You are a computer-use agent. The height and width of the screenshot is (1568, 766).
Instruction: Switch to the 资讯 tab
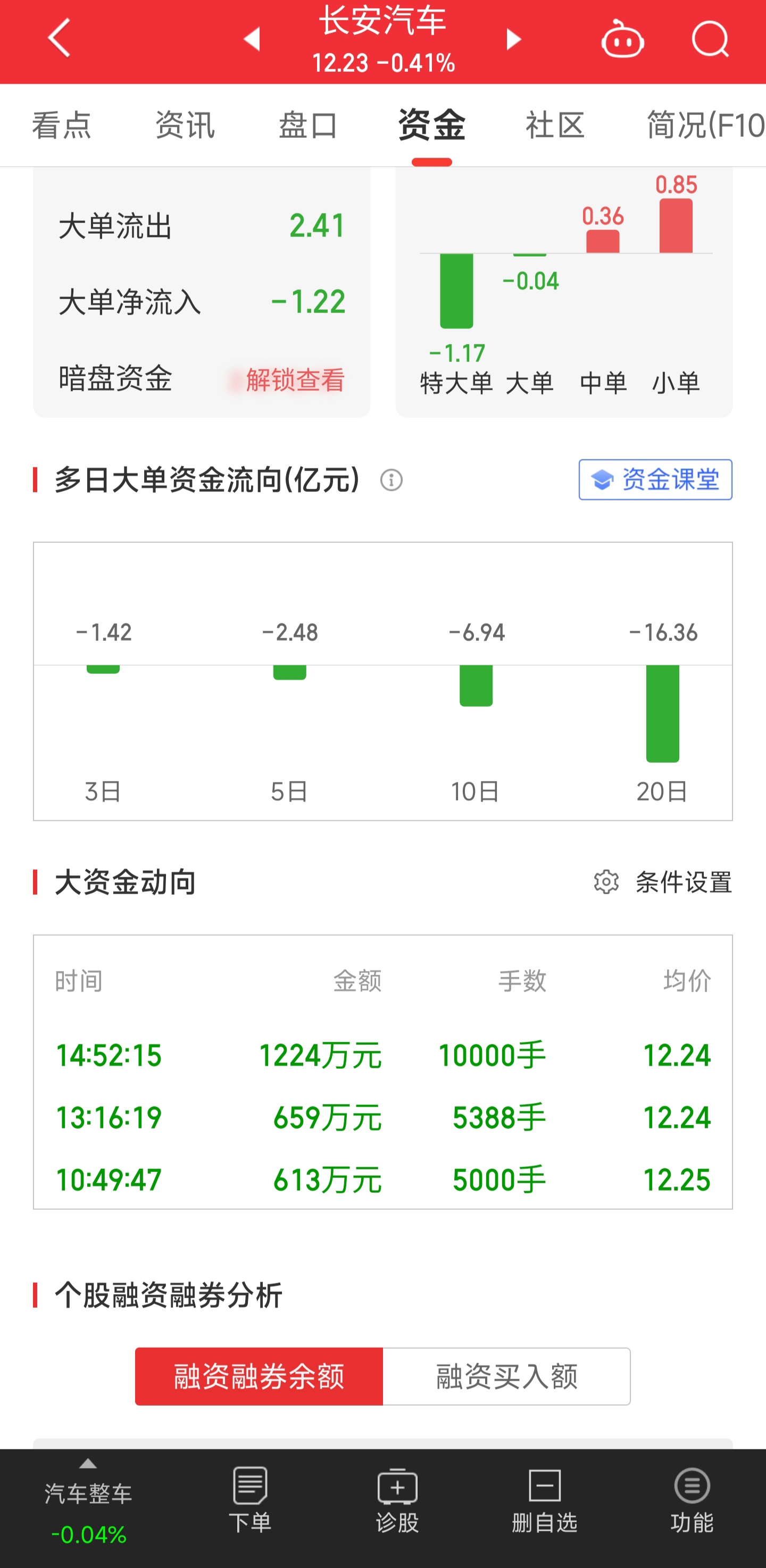click(x=185, y=126)
